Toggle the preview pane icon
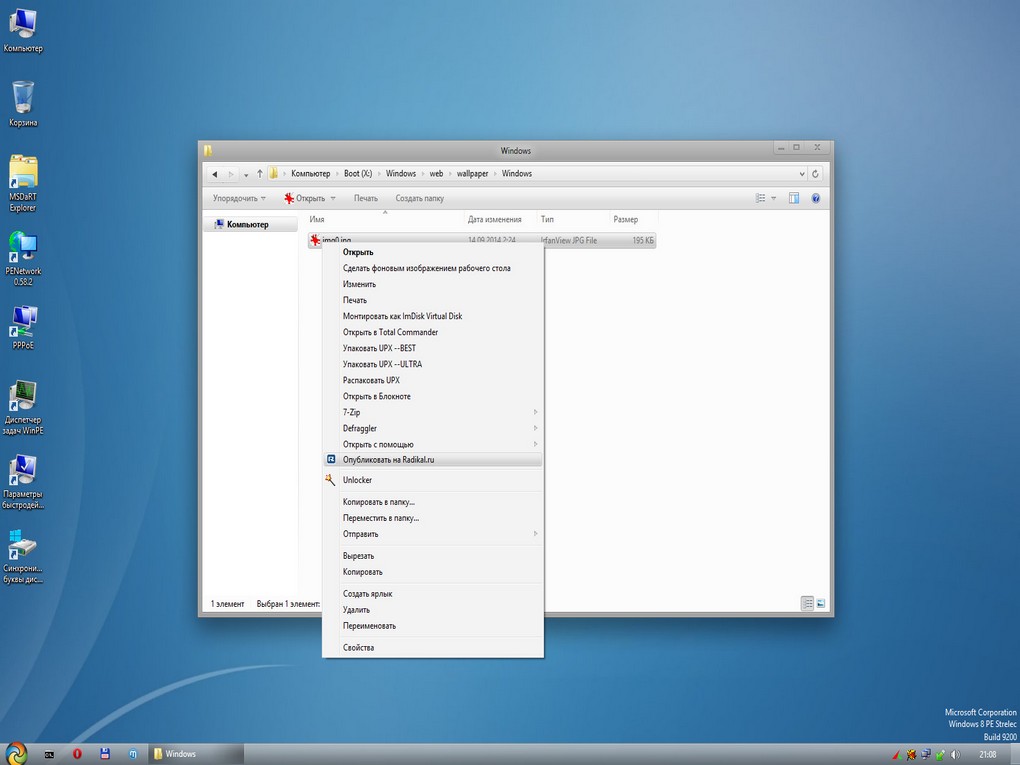The image size is (1020, 765). pos(794,198)
